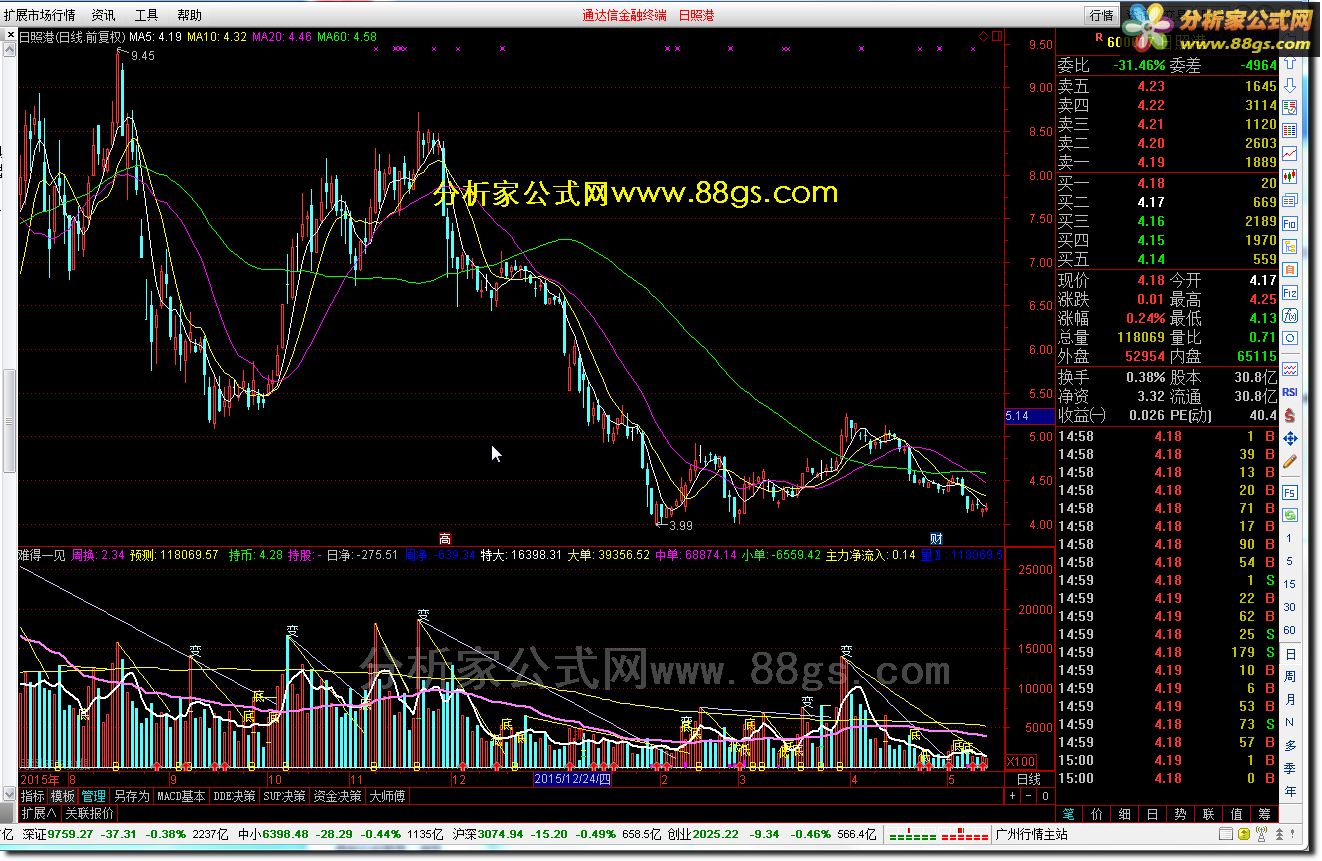Switch to 大师傅 template
The image size is (1322, 861).
pyautogui.click(x=387, y=796)
